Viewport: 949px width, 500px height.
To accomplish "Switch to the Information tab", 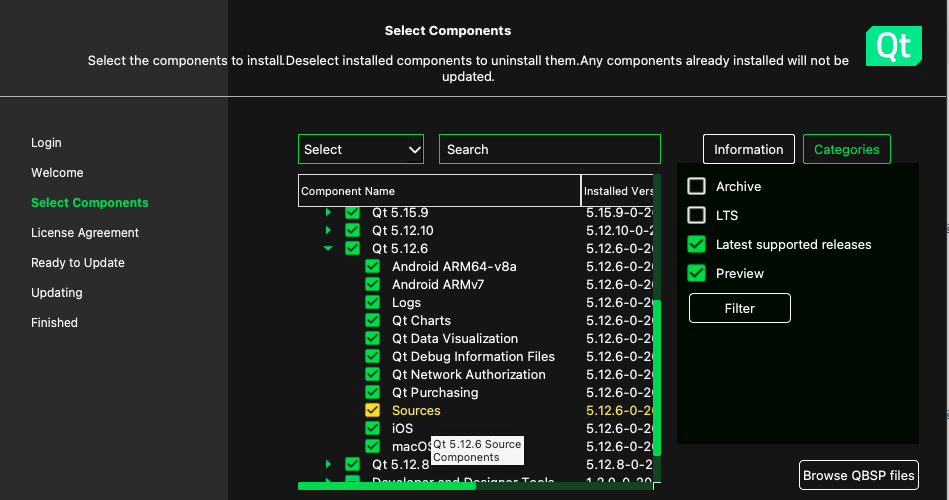I will tap(749, 149).
